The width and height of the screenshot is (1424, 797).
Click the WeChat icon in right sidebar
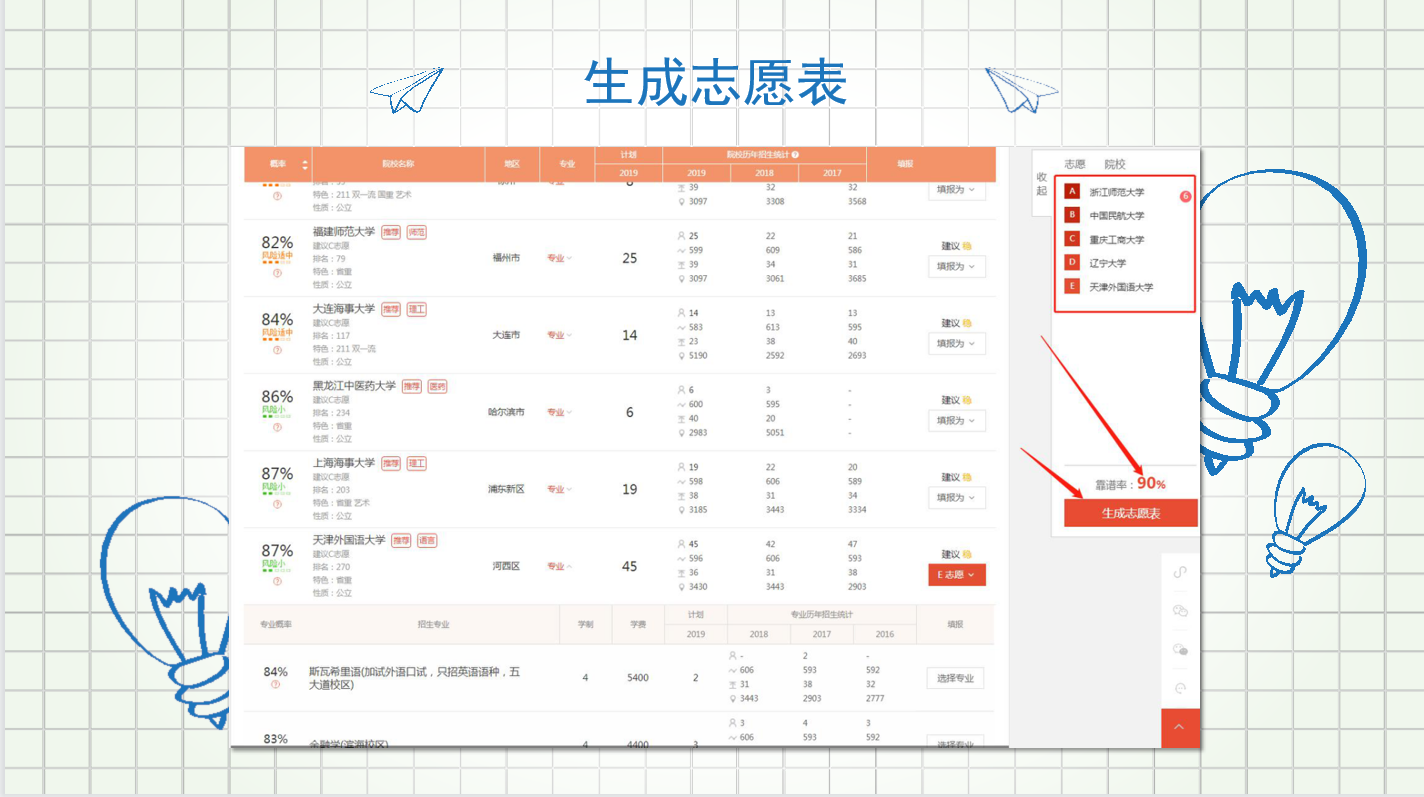tap(1179, 611)
